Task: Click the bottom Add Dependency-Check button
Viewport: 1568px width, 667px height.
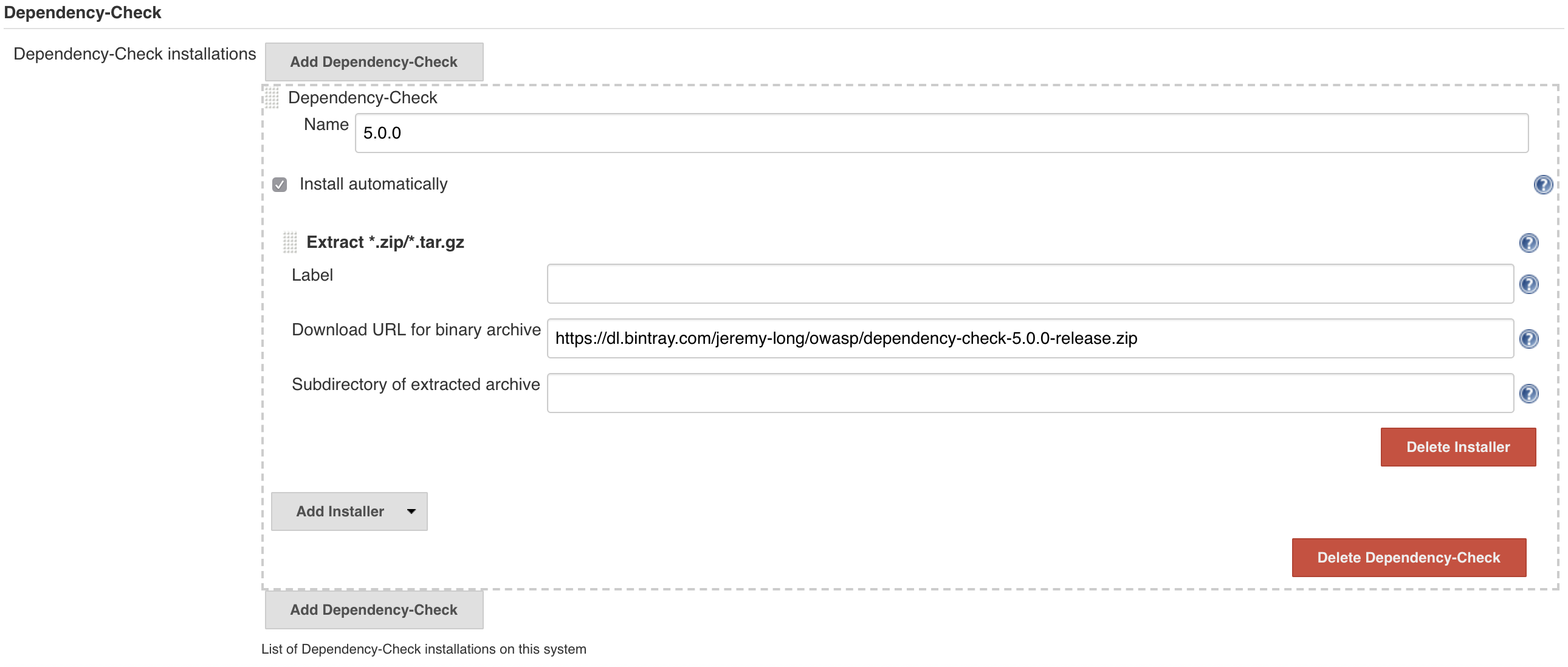Action: (x=373, y=609)
